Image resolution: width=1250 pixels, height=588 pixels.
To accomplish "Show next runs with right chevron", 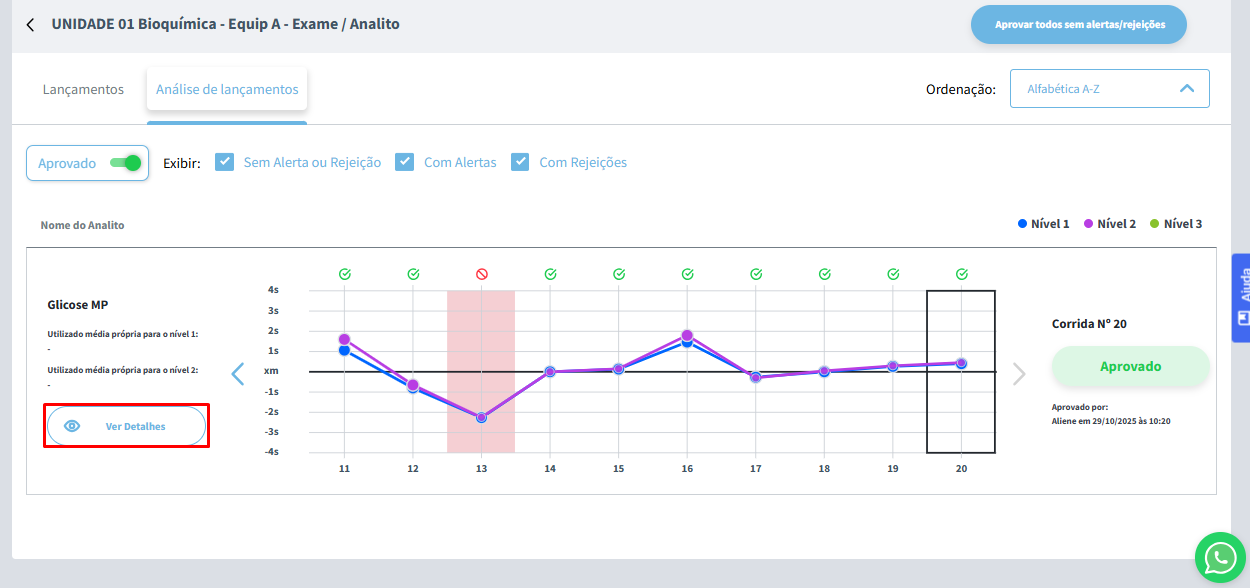I will [x=1019, y=374].
